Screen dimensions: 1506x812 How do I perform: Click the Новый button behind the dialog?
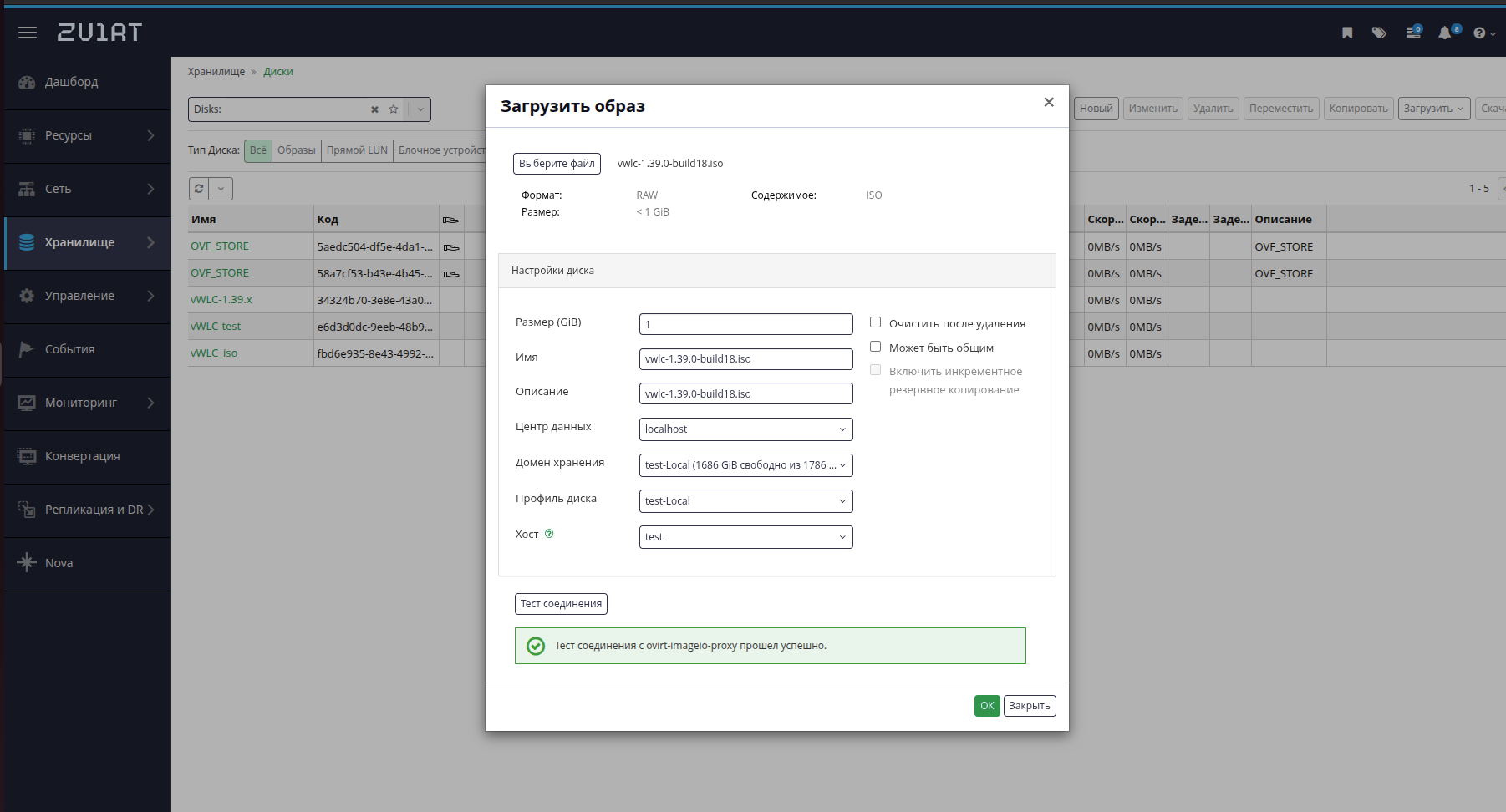pyautogui.click(x=1096, y=109)
